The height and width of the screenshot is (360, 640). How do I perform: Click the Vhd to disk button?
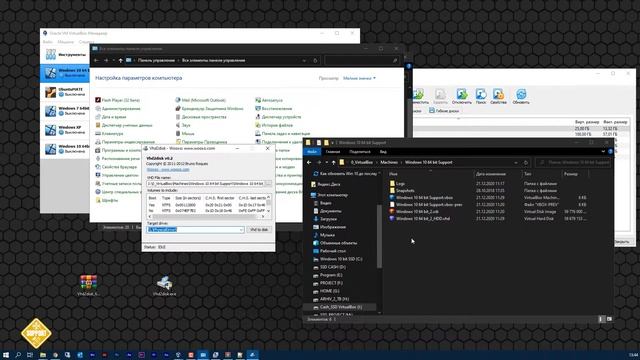[x=259, y=229]
